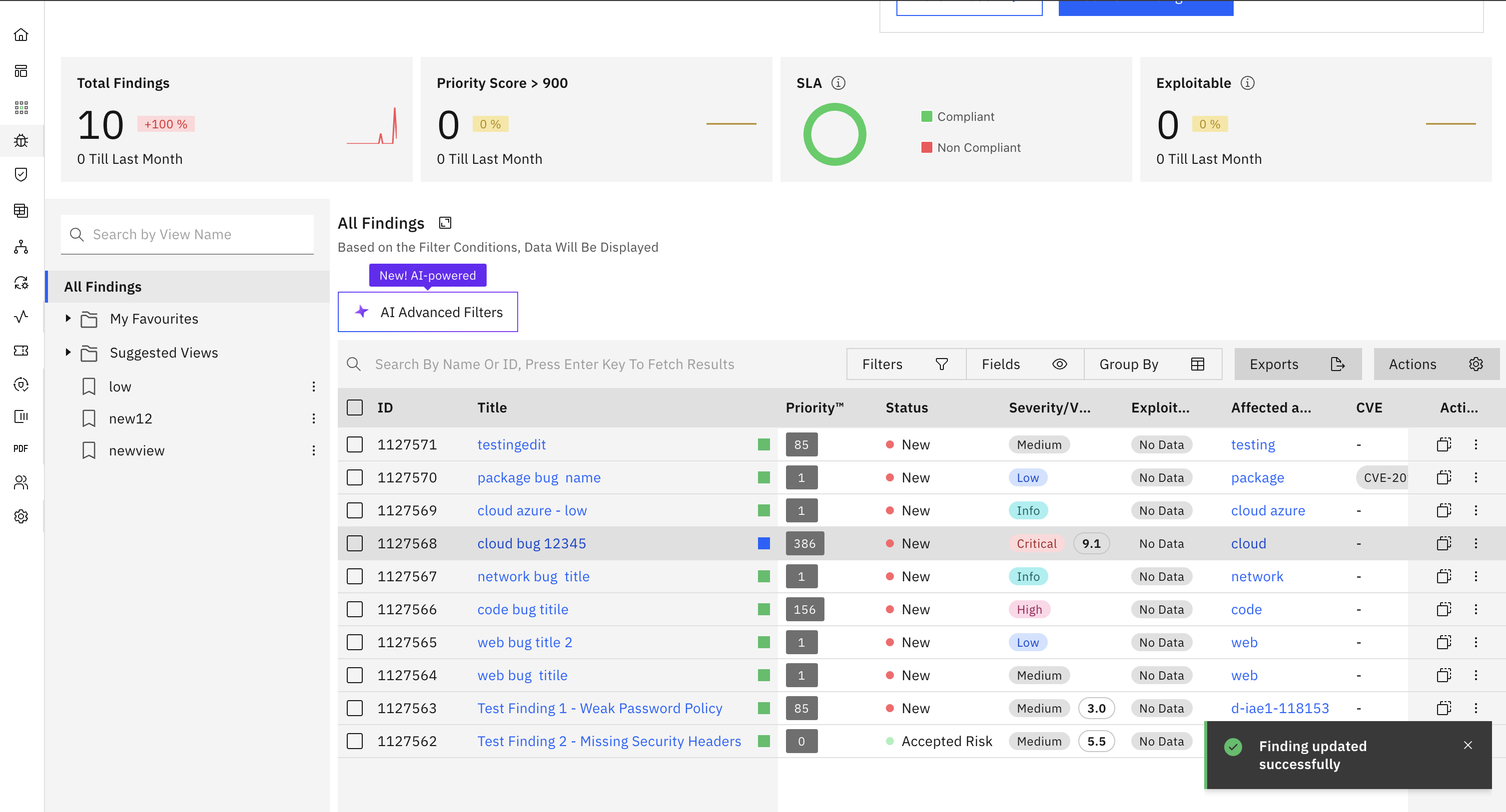Expand the My Favourites folder

point(68,319)
